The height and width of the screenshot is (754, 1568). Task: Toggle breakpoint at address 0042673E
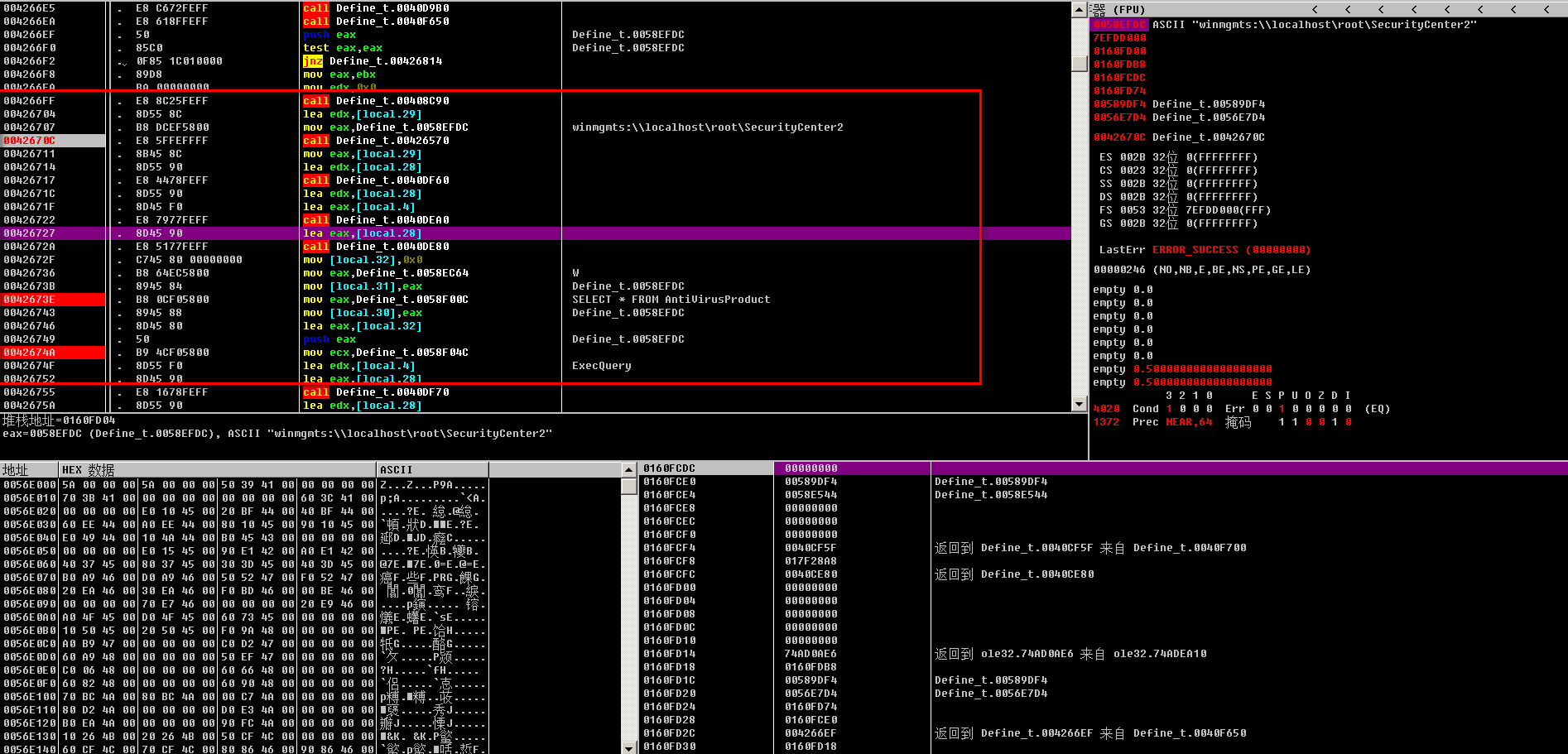coord(30,300)
